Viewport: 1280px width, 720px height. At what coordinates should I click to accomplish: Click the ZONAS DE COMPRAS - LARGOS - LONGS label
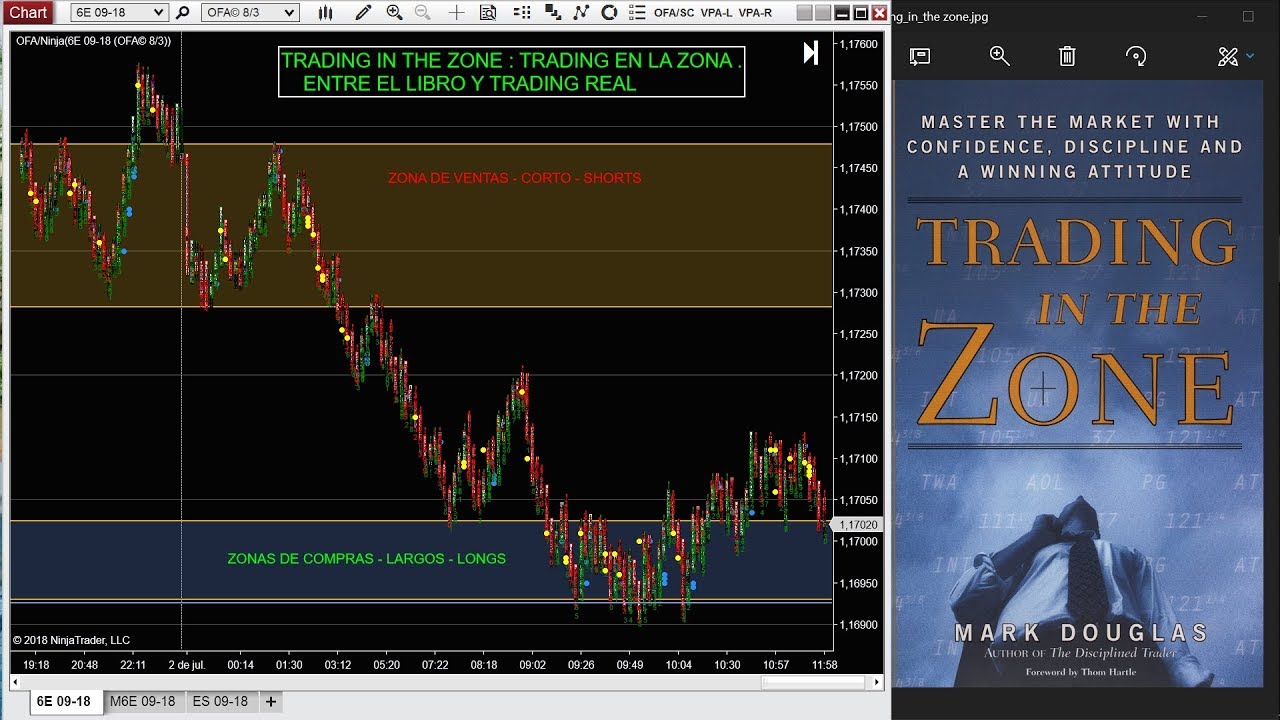point(367,559)
